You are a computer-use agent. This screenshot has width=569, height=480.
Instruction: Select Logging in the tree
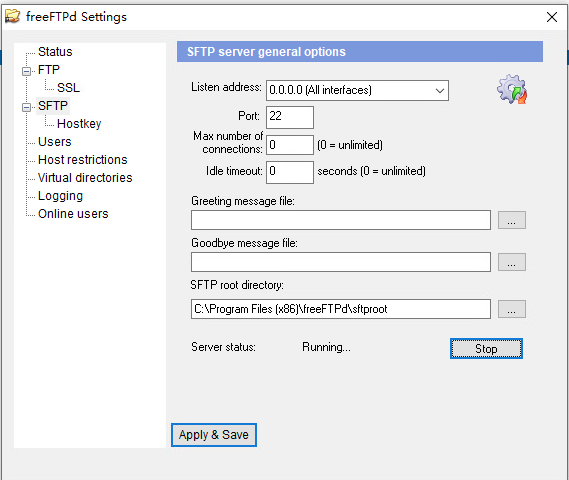click(x=61, y=196)
